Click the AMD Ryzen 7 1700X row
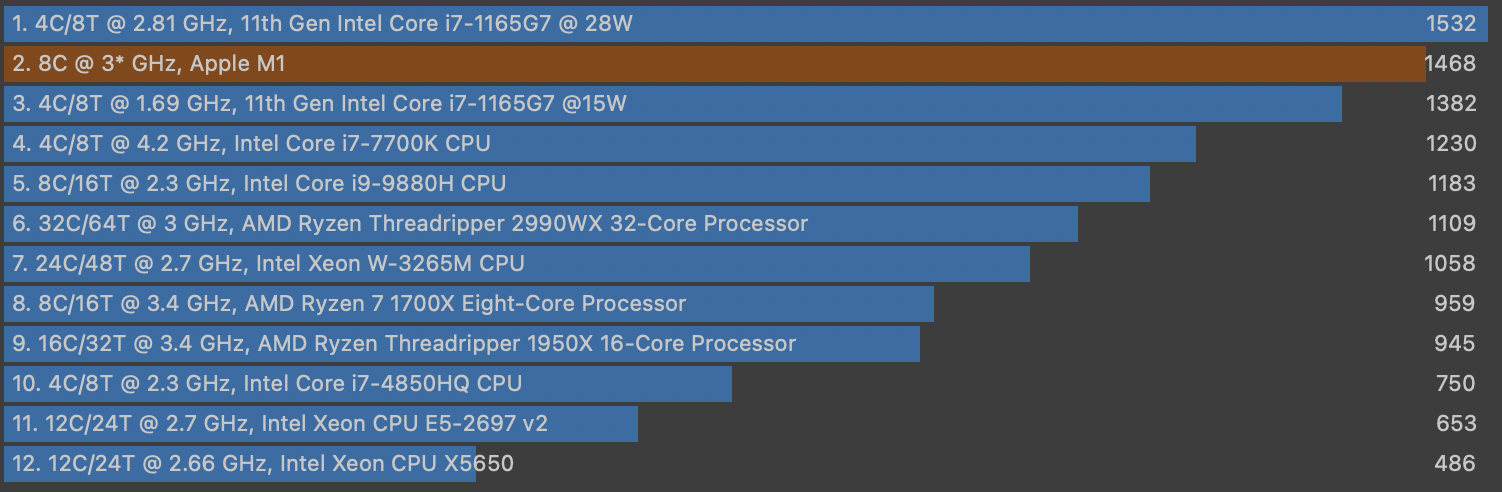1502x492 pixels. click(x=350, y=303)
